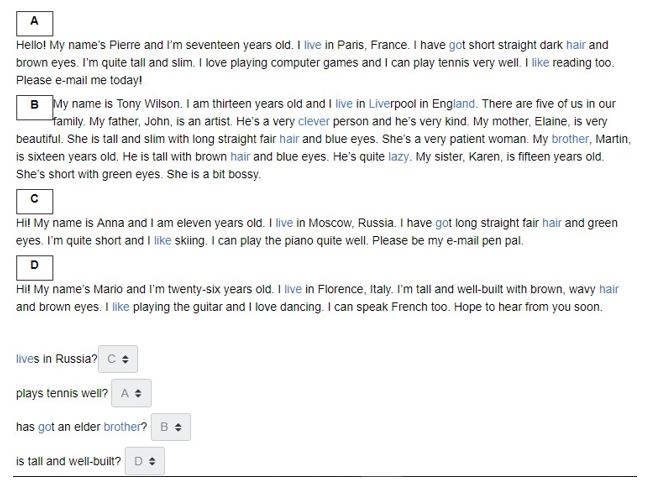Viewport: 666px width, 491px height.
Task: Click "got" link in the elder brother question
Action: 46,427
